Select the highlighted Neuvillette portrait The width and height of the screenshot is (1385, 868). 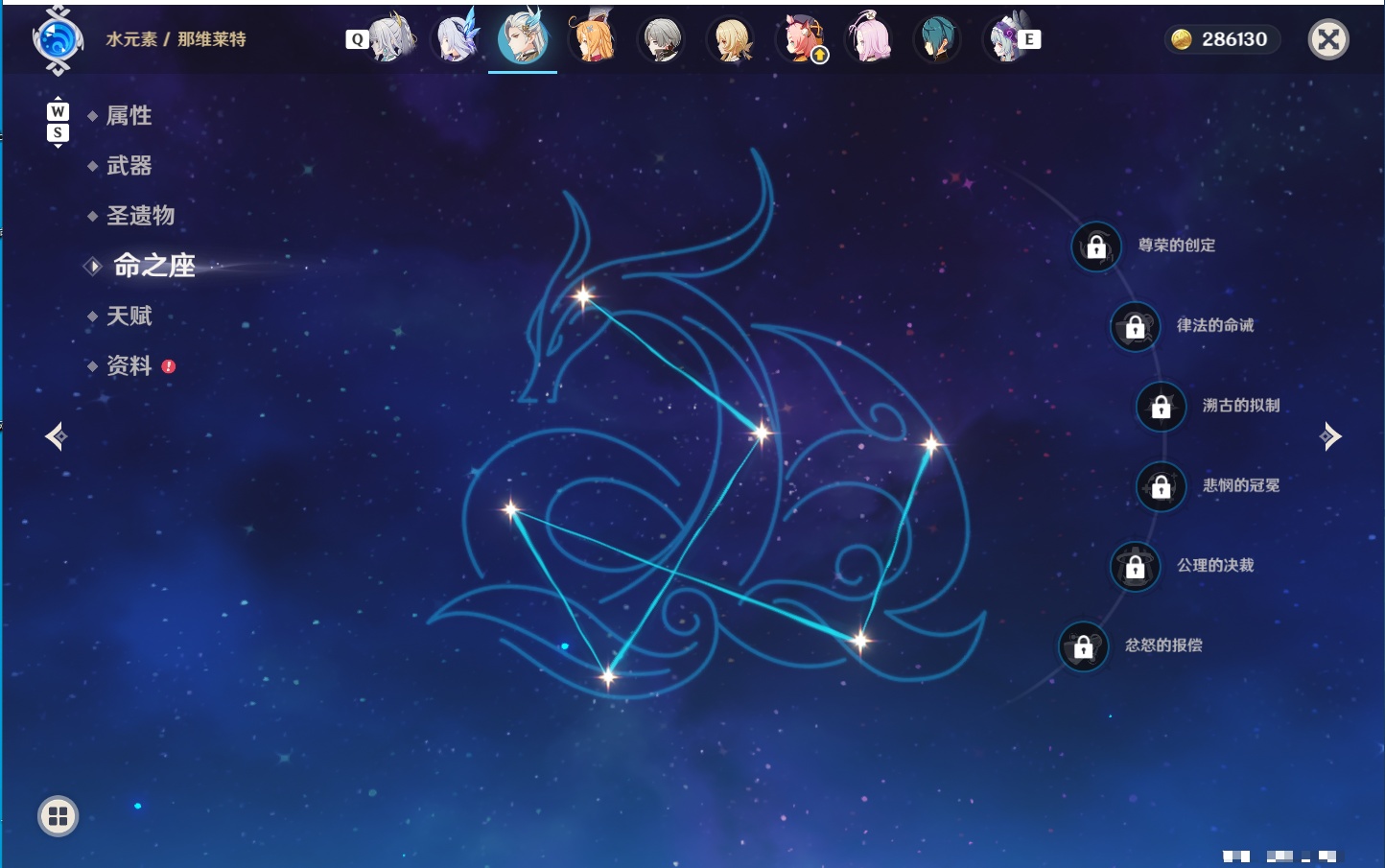pos(523,37)
